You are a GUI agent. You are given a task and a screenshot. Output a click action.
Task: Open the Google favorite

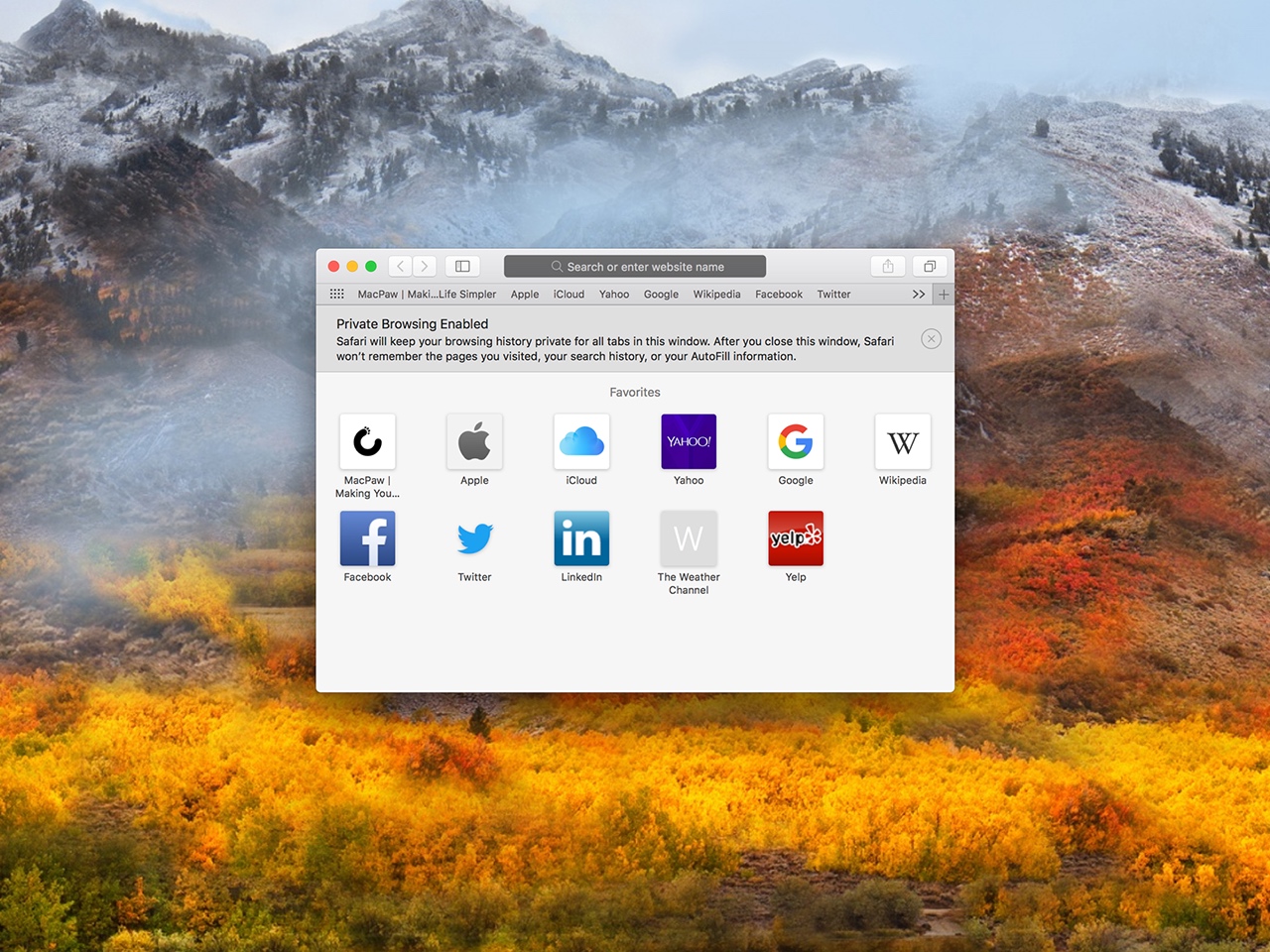coord(795,441)
